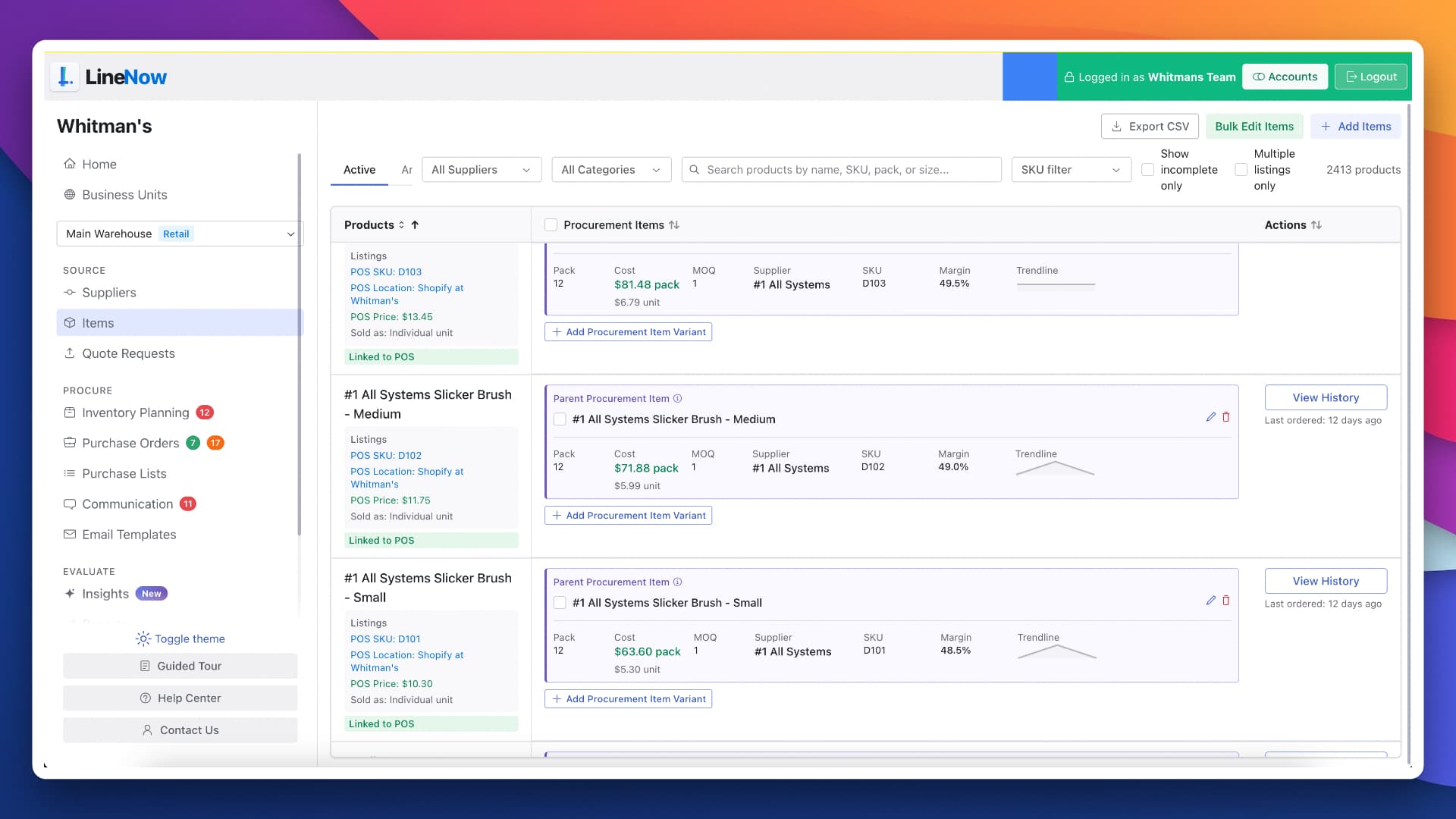
Task: Click the Business Units globe icon
Action: point(70,195)
